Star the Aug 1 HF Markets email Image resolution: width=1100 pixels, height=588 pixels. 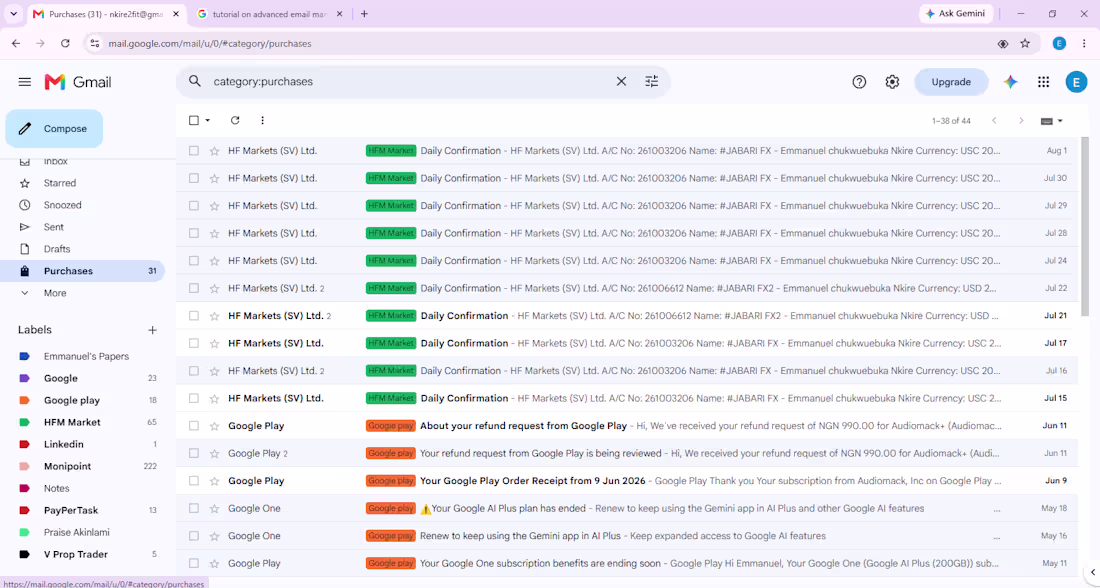[x=215, y=151]
